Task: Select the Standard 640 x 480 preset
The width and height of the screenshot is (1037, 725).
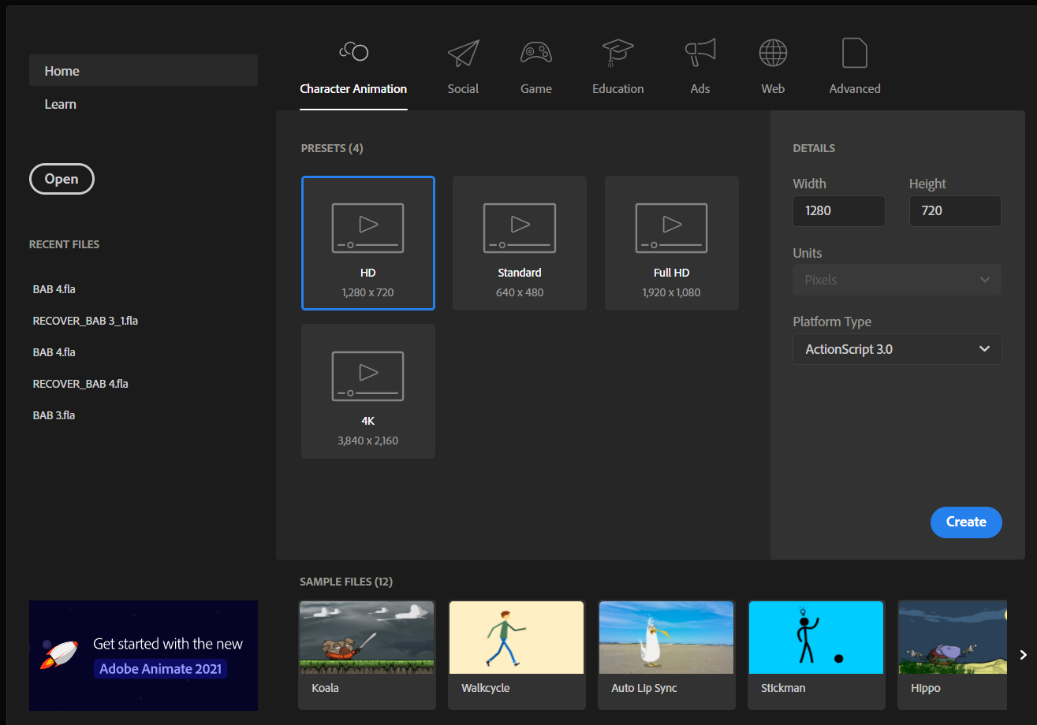Action: tap(519, 243)
